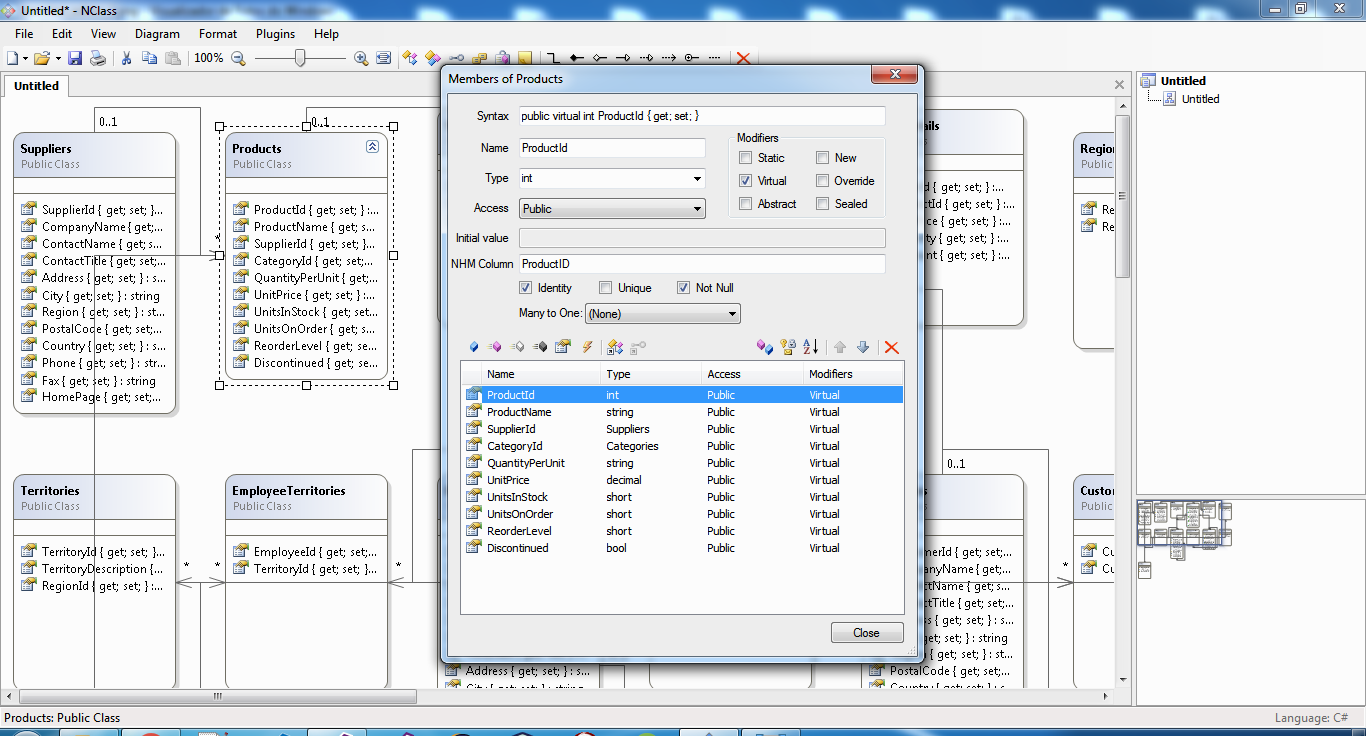Select the Untitled diagram tab
The height and width of the screenshot is (736, 1366).
(36, 86)
